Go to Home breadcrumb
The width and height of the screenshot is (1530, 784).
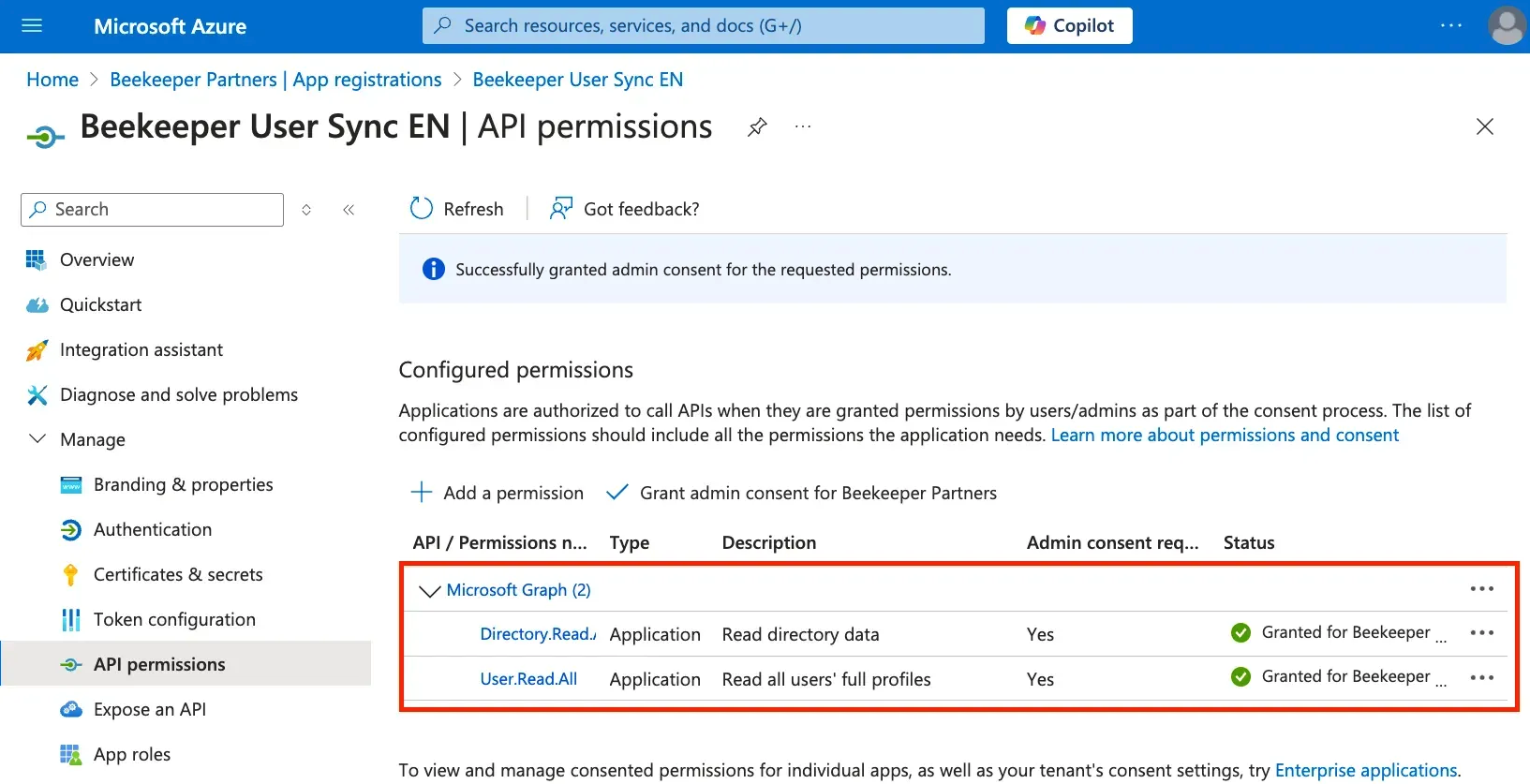(52, 80)
